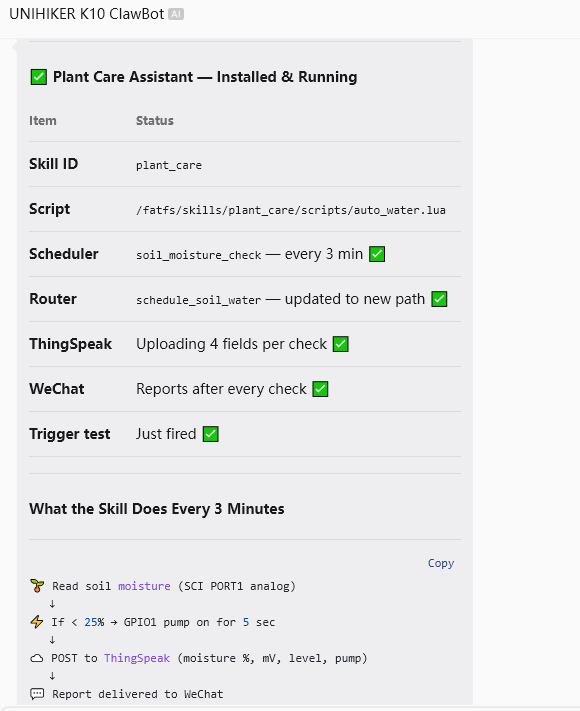
Task: Click the plant_care skill ID value
Action: tap(169, 165)
